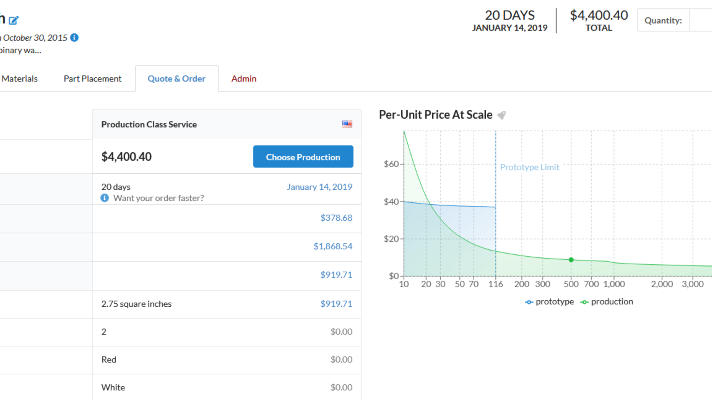Click the $4,400.40 total in the header
Image resolution: width=712 pixels, height=400 pixels.
[598, 15]
